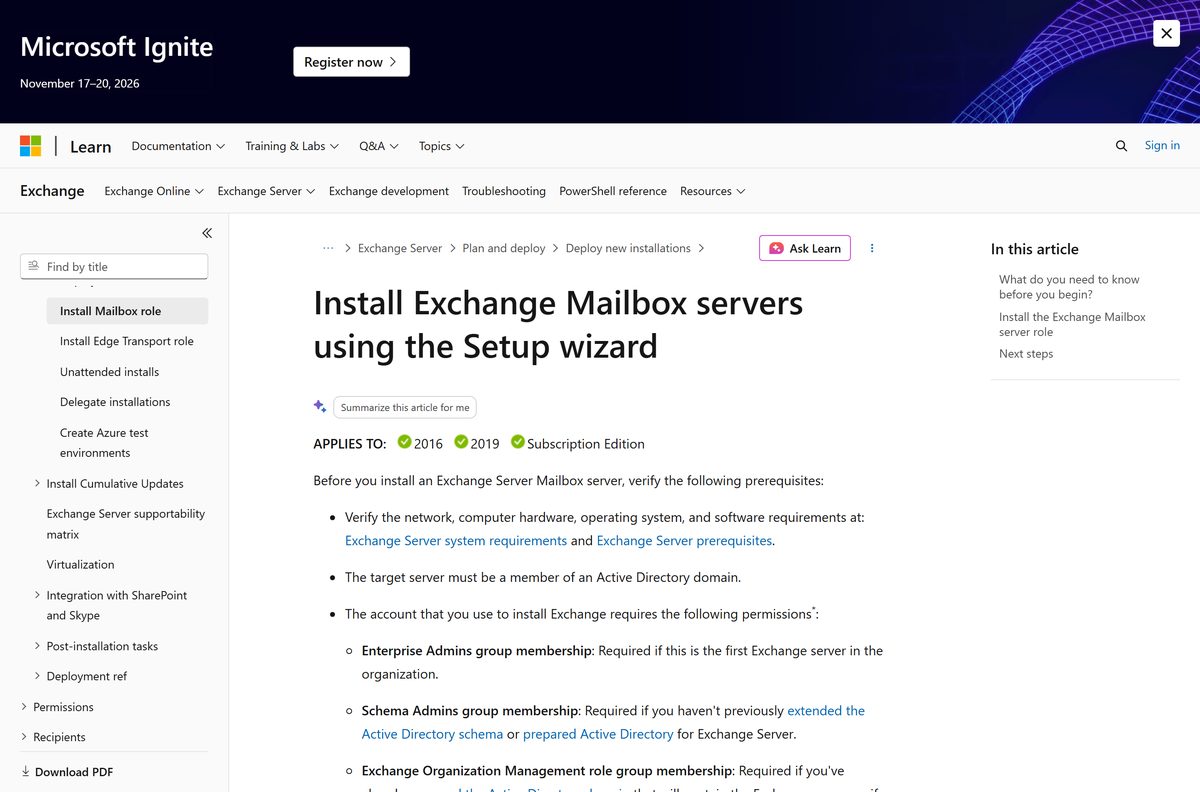The height and width of the screenshot is (792, 1200).
Task: Click Plan and deploy breadcrumb
Action: coord(504,248)
